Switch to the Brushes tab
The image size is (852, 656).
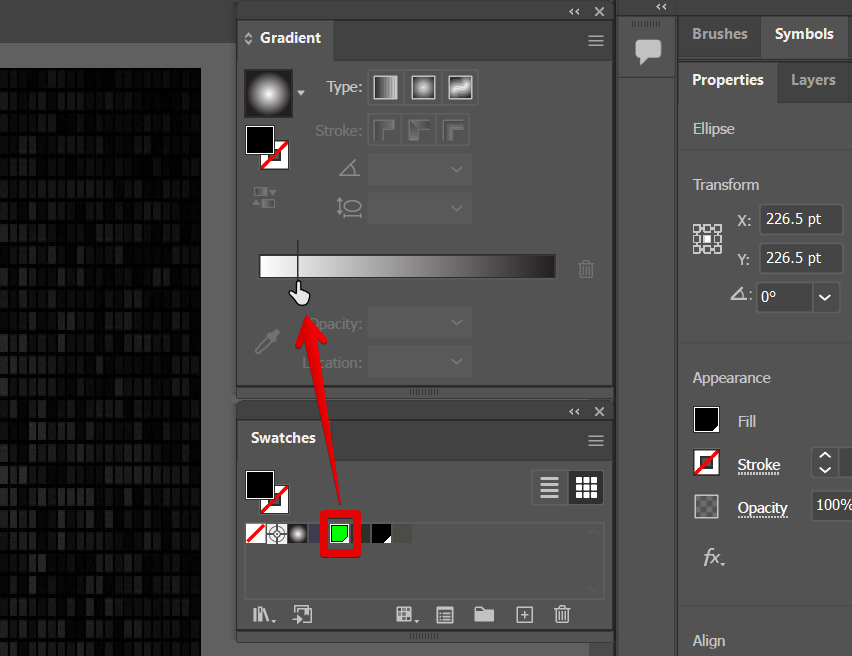719,34
